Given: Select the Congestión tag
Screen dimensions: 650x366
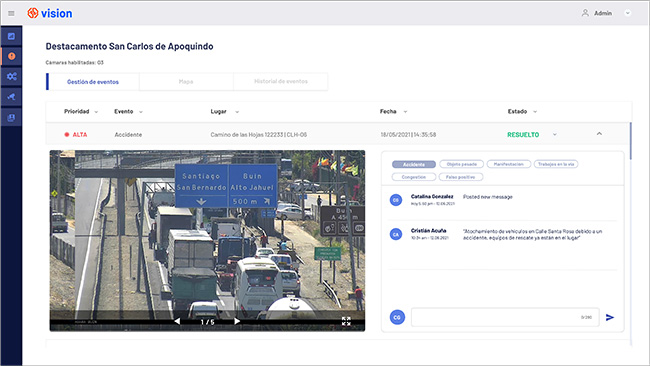Looking at the screenshot, I should (414, 177).
